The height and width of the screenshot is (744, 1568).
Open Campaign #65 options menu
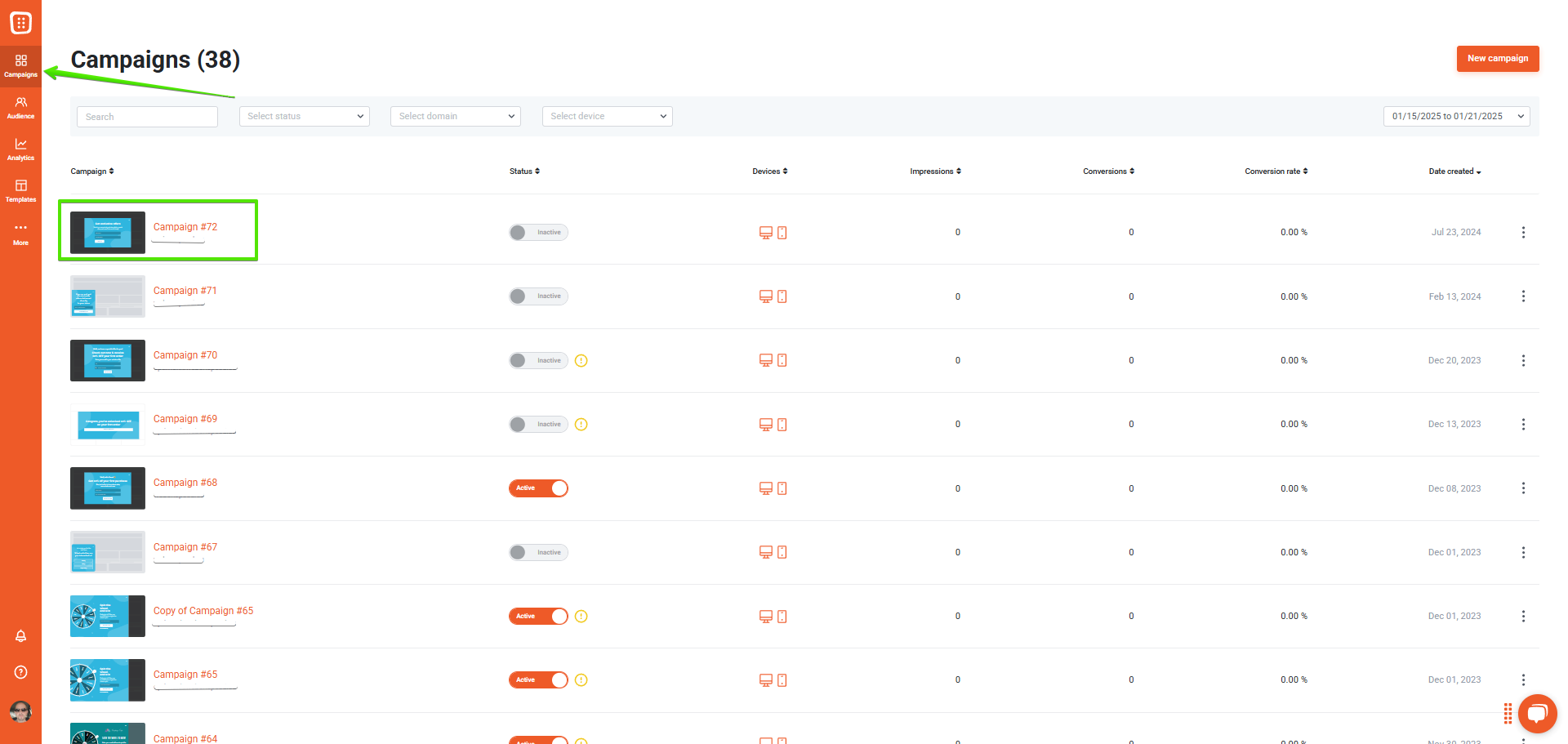coord(1523,680)
